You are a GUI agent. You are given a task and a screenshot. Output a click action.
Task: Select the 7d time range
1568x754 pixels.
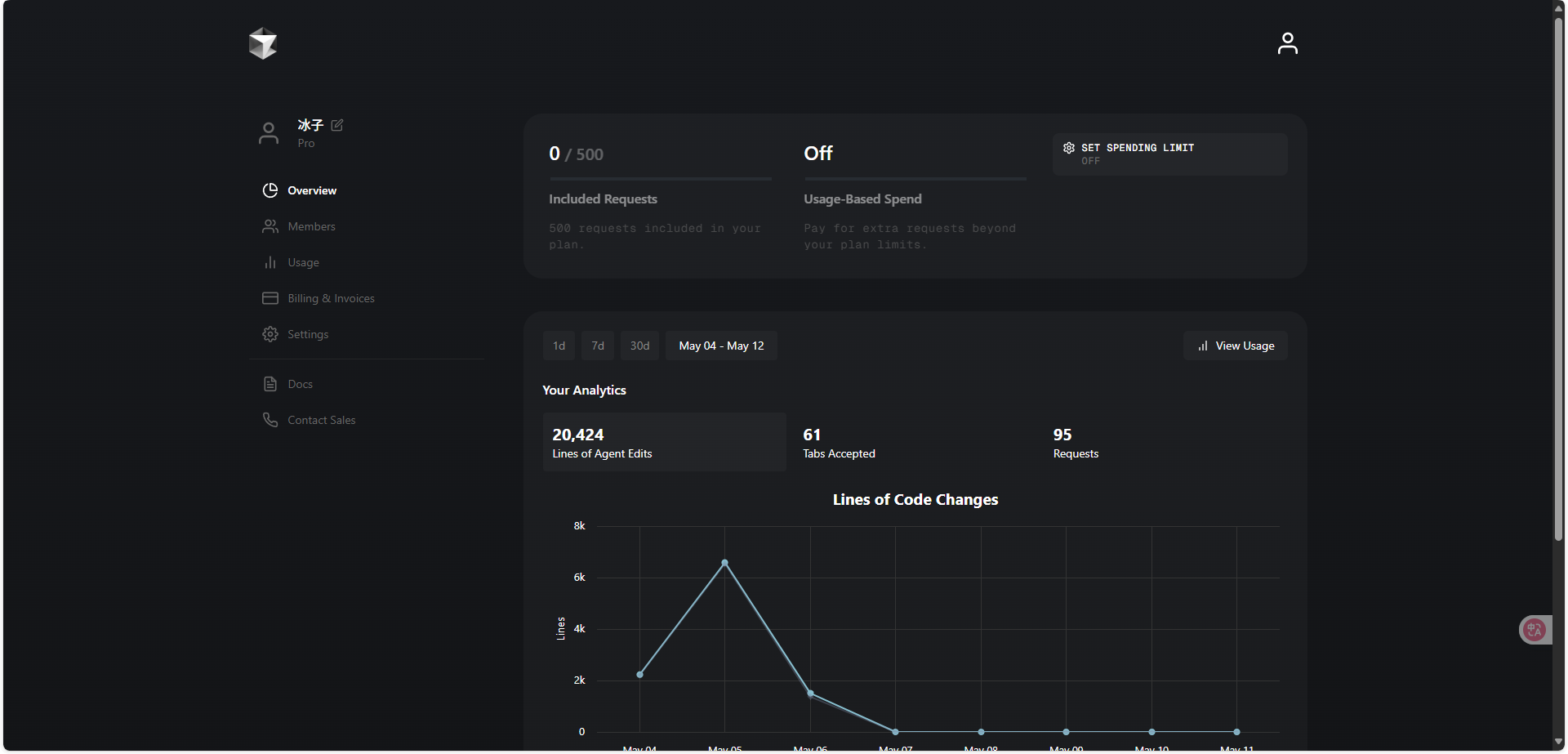[x=598, y=346]
